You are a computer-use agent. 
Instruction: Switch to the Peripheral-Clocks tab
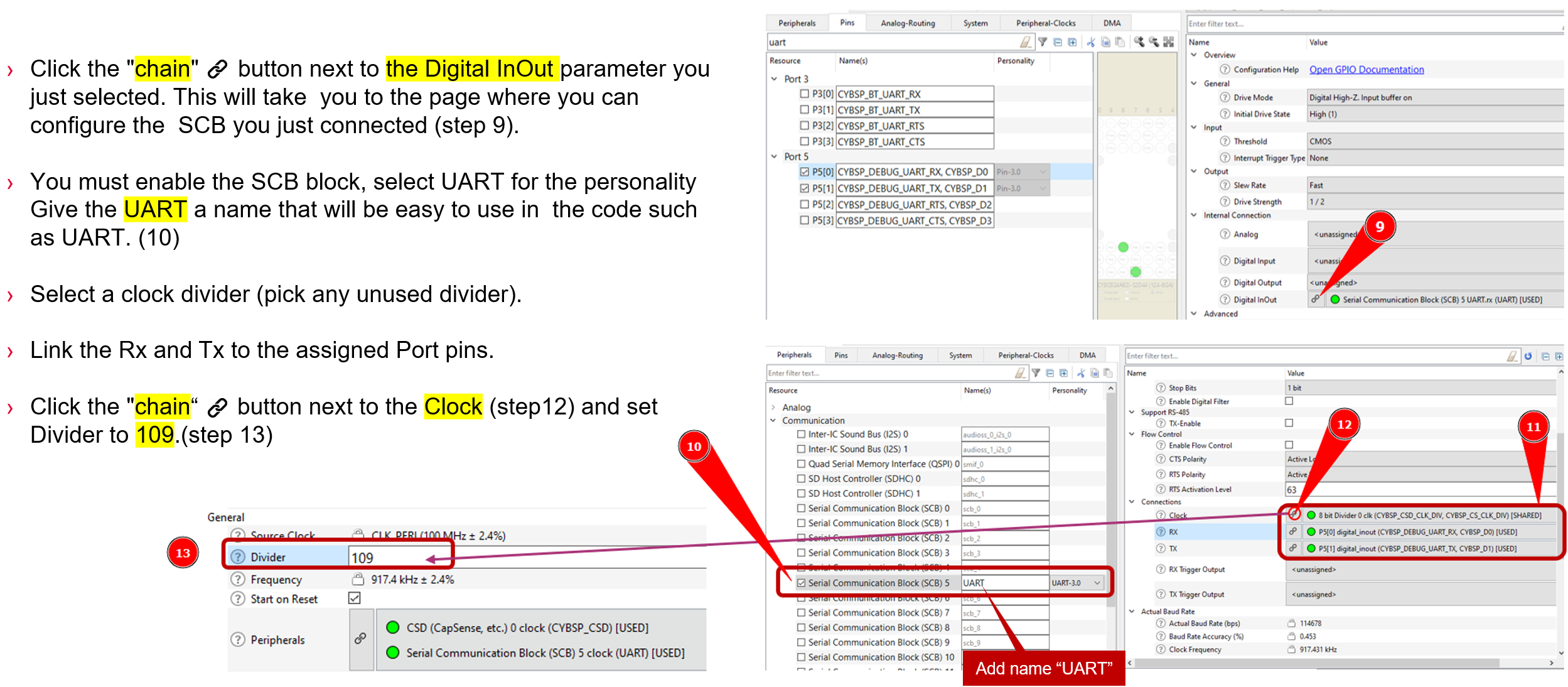[x=1045, y=23]
